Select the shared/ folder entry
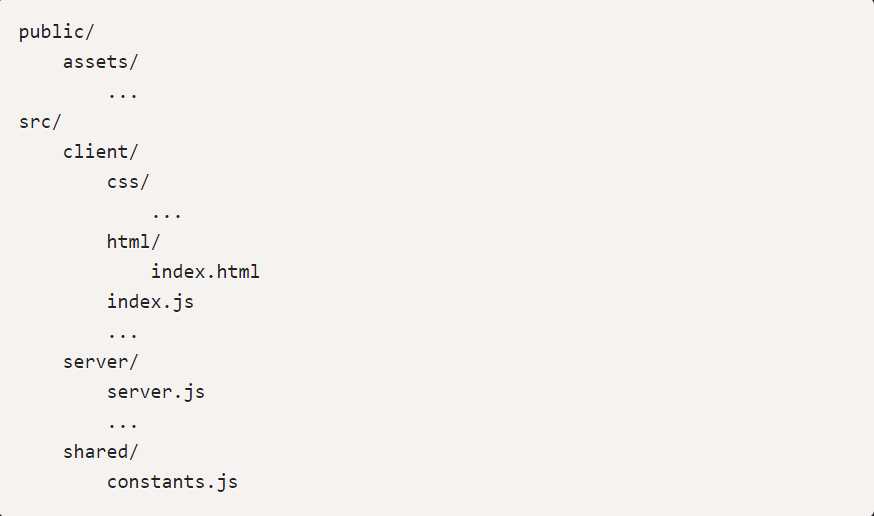874x516 pixels. point(101,451)
